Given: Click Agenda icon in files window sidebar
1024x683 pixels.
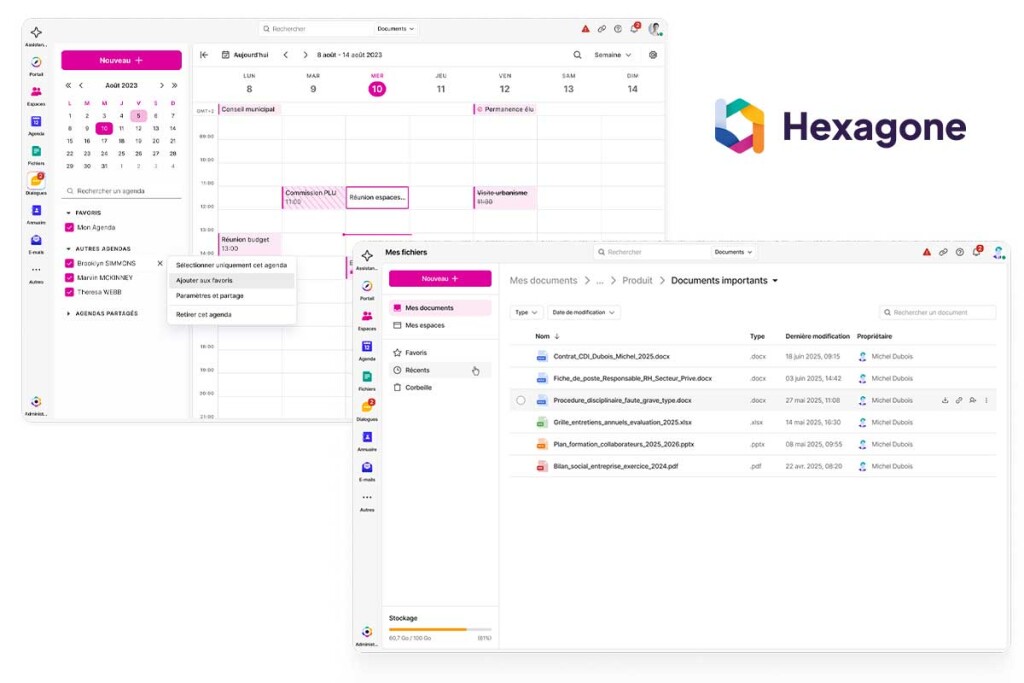Looking at the screenshot, I should point(367,346).
